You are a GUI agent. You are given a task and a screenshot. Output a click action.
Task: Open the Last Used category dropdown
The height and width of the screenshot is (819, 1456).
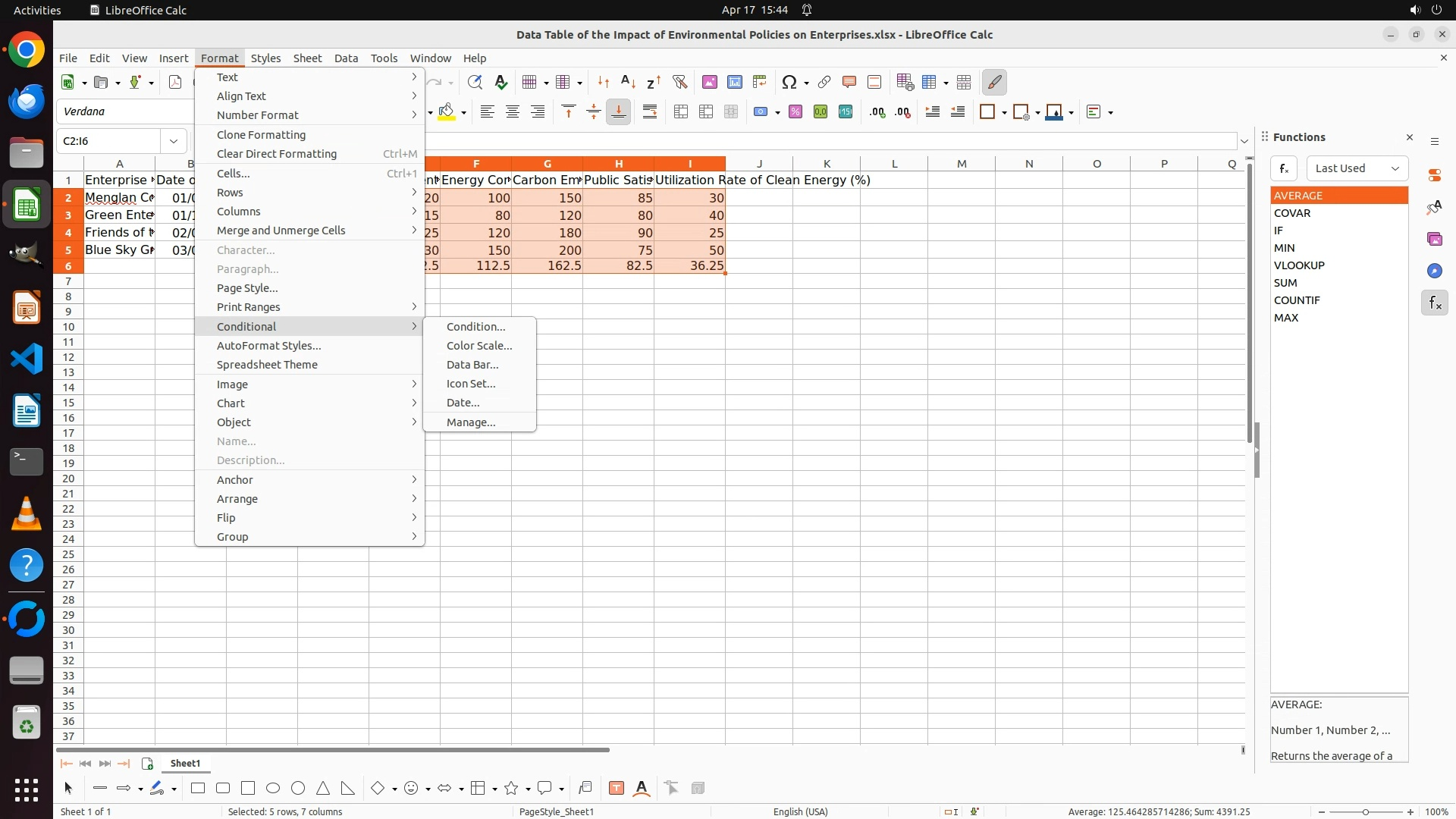point(1357,168)
